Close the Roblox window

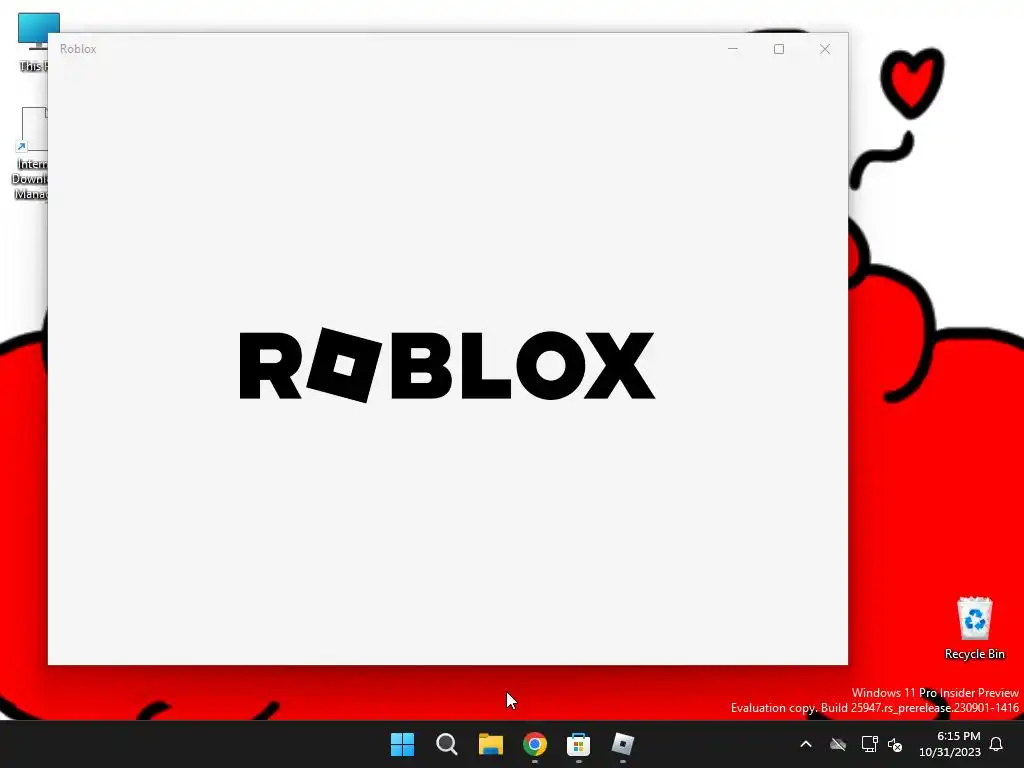[825, 49]
